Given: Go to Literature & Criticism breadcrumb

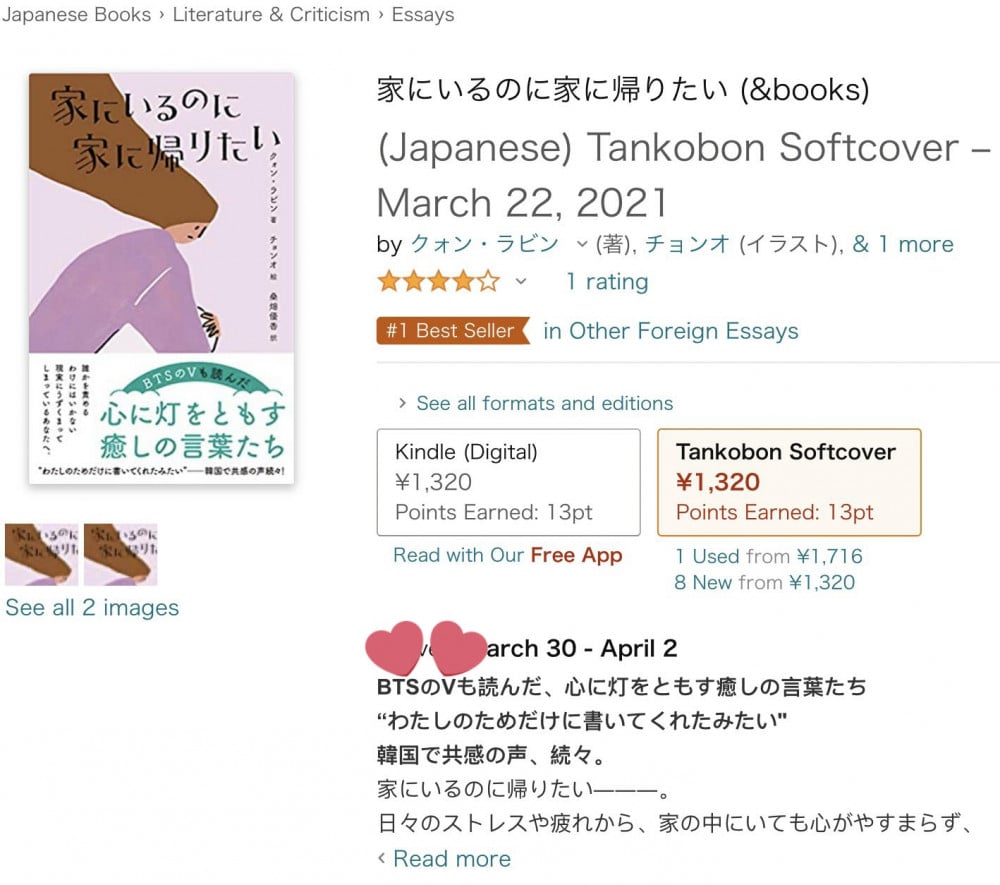Looking at the screenshot, I should tap(271, 14).
